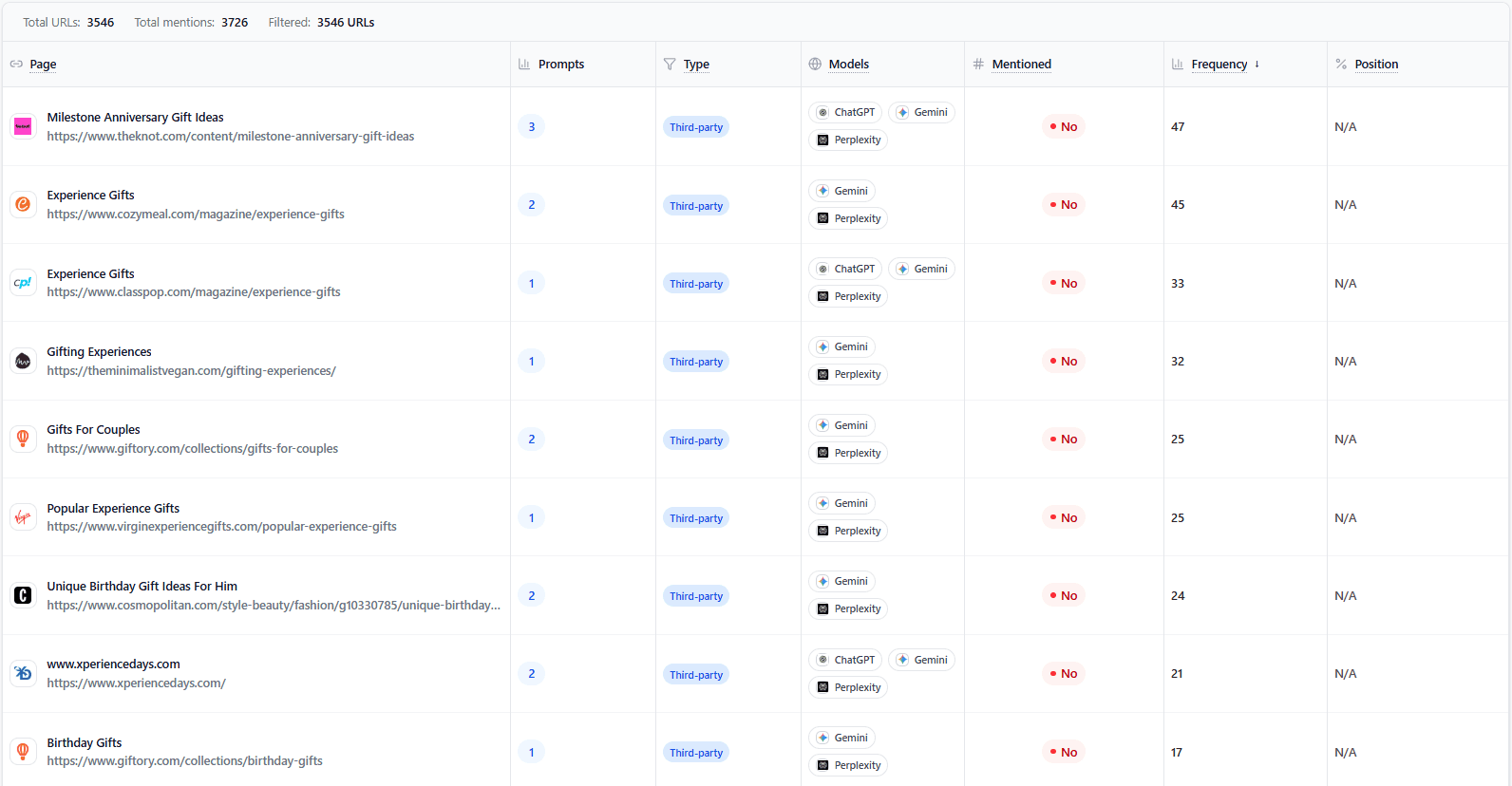1512x786 pixels.
Task: Click Filtered 3546 URLs summary
Action: point(321,22)
